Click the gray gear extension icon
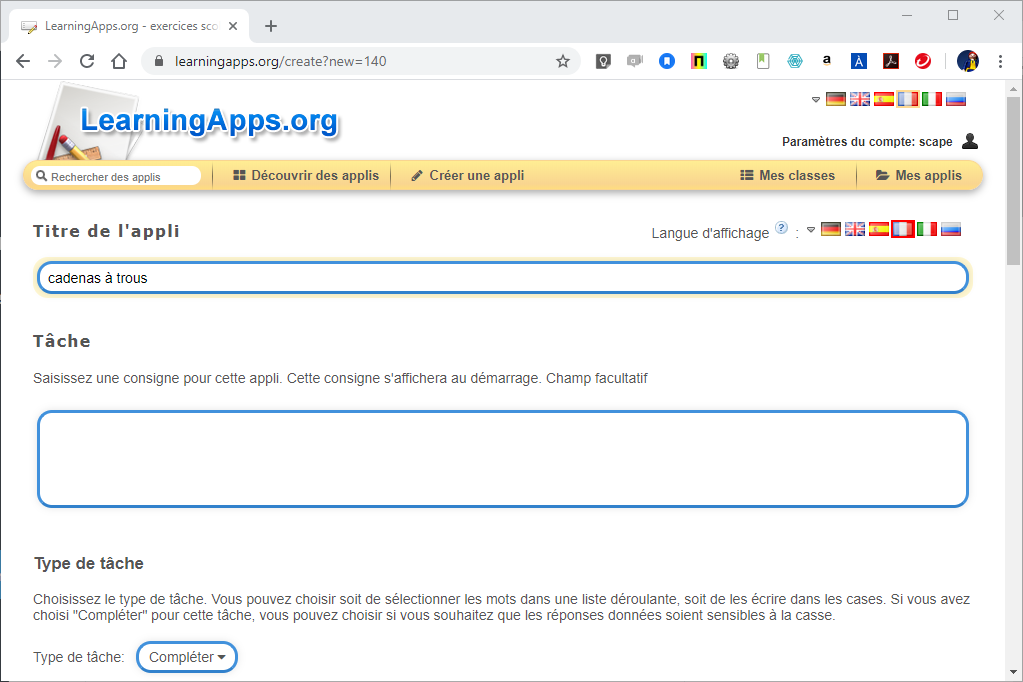The image size is (1023, 682). coord(731,61)
